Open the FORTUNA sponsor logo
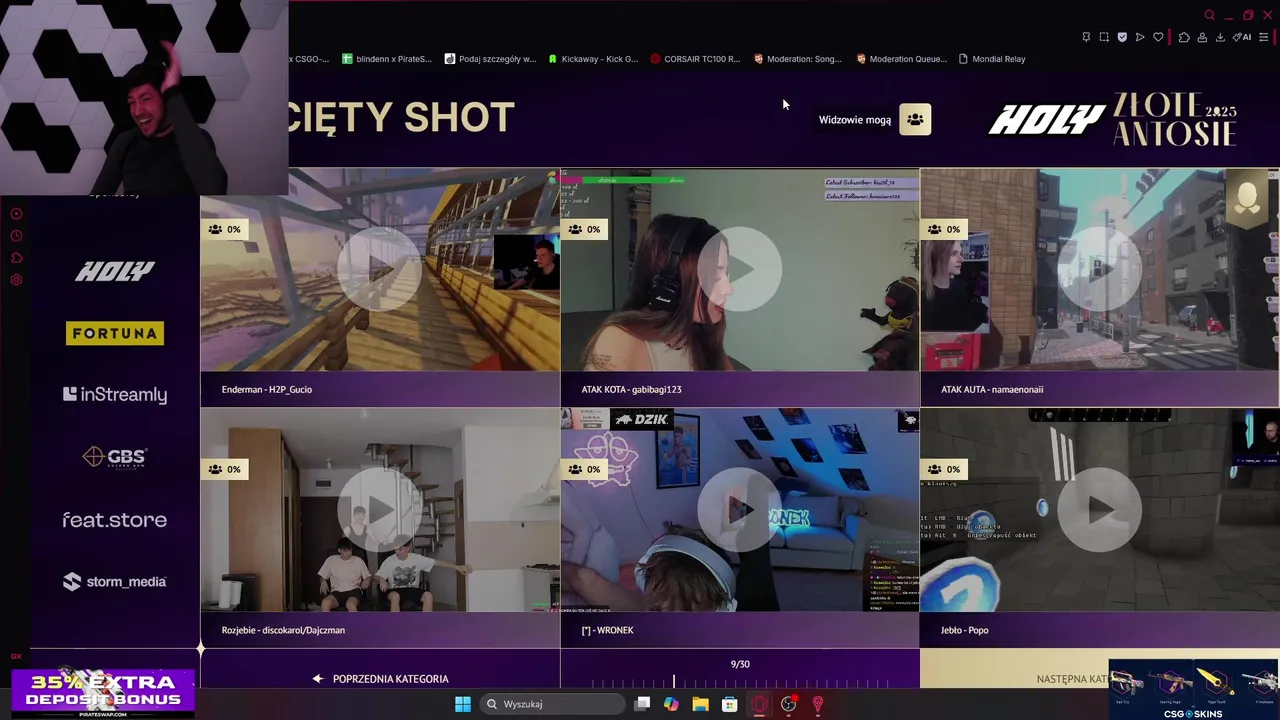 [x=115, y=333]
